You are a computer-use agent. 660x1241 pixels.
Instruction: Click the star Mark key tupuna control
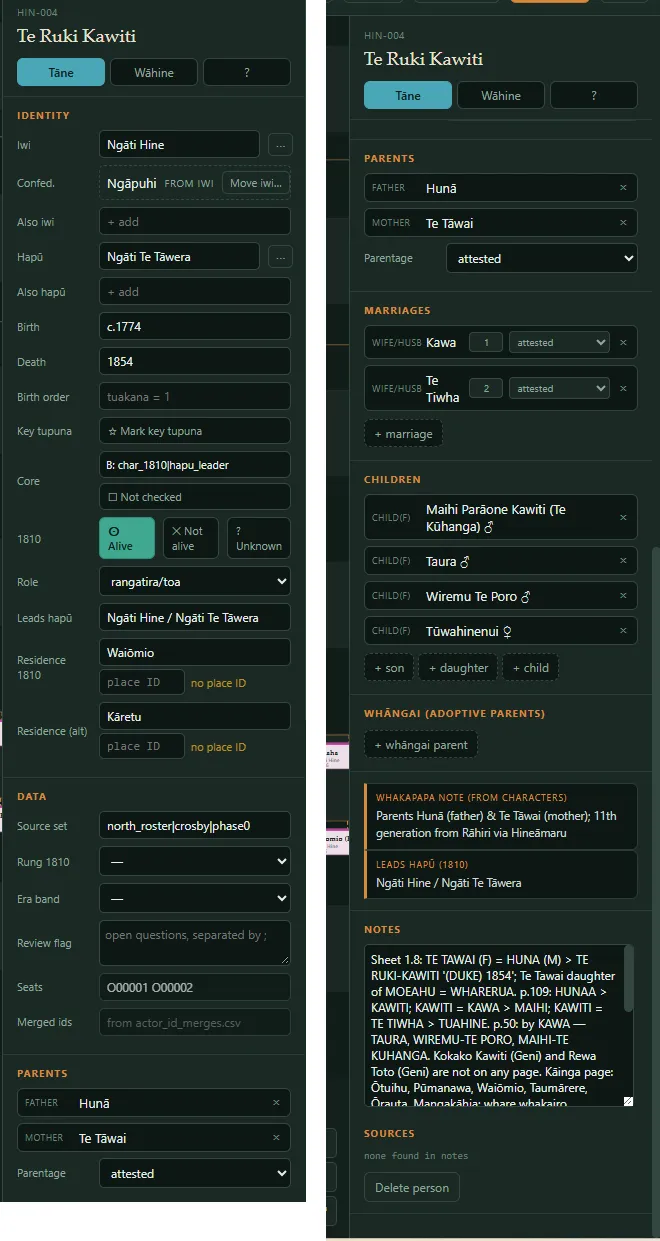(195, 431)
